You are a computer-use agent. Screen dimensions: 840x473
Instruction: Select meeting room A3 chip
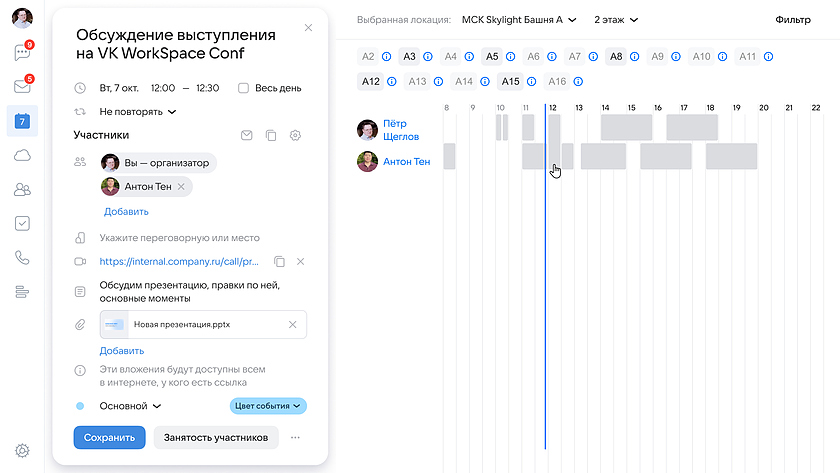[x=409, y=57]
